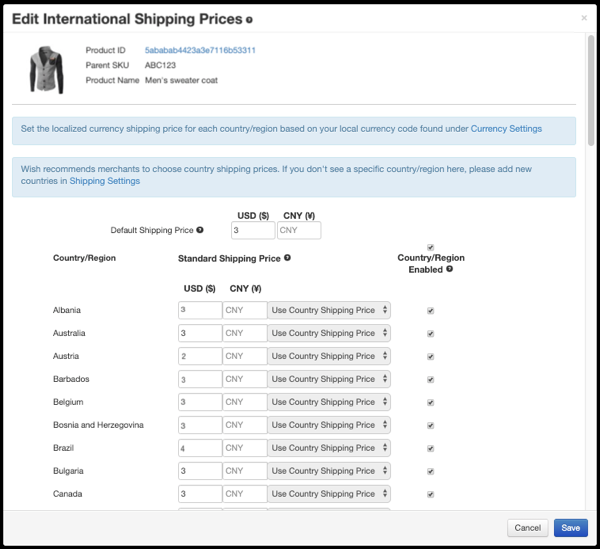600x549 pixels.
Task: Click the Australia CNY price field
Action: [x=245, y=333]
